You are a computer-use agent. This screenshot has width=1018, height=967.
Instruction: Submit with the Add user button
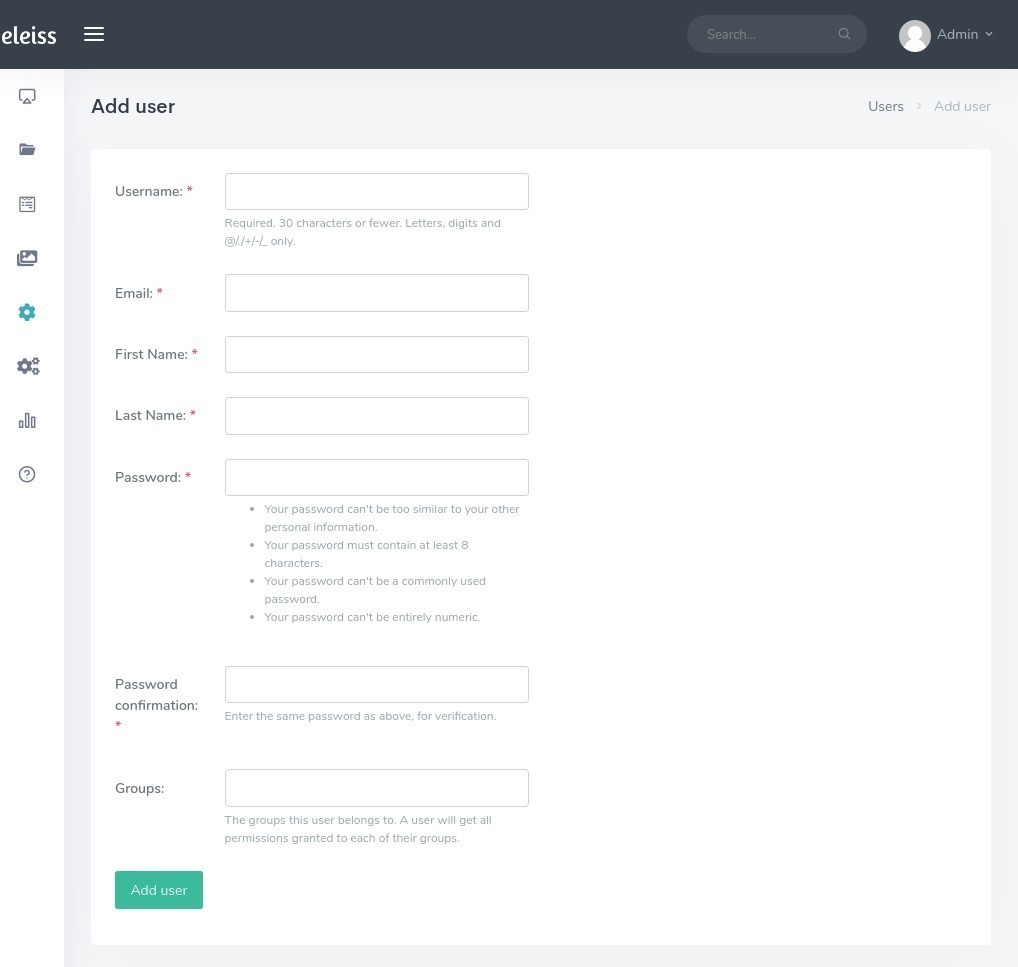159,890
